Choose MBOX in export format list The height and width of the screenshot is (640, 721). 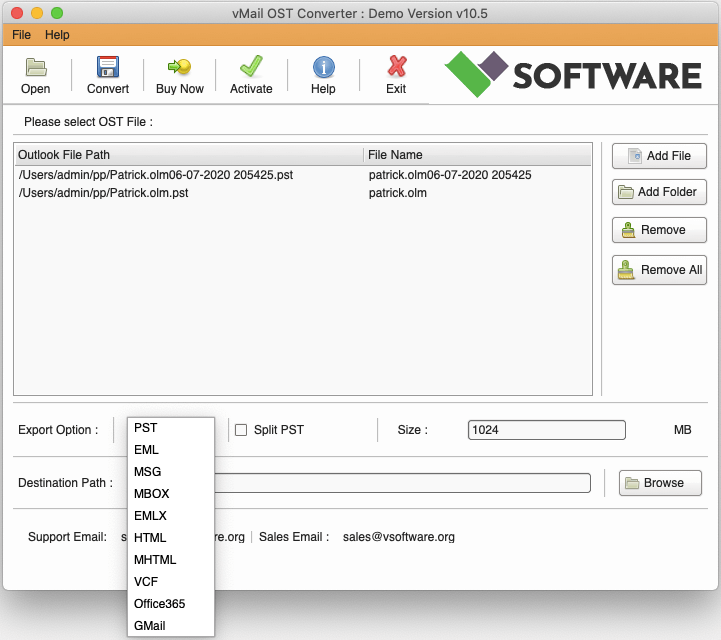(151, 494)
